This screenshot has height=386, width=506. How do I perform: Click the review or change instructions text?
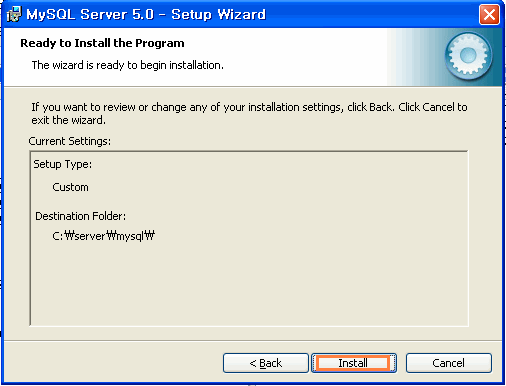249,107
